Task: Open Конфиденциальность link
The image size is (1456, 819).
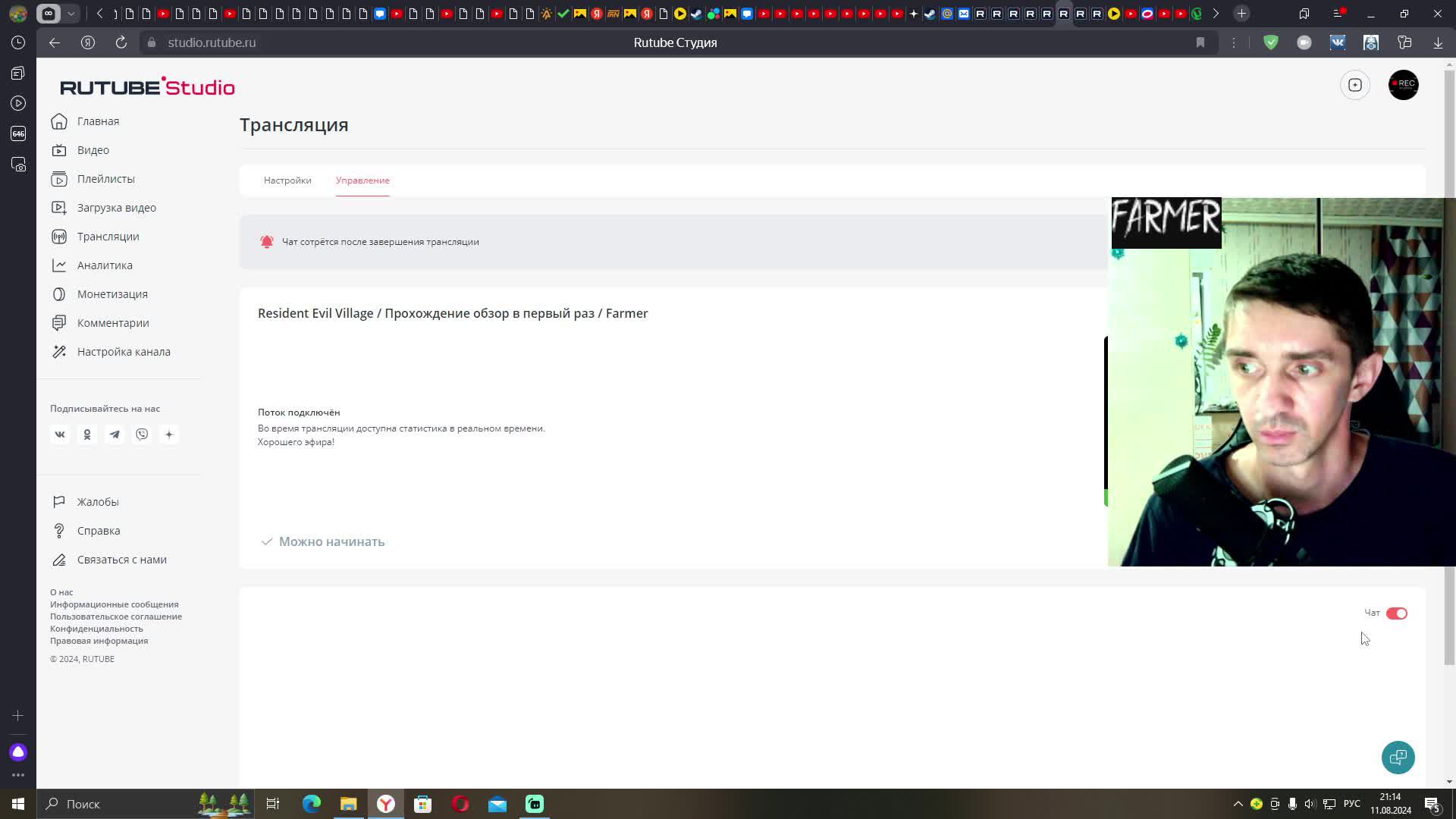Action: [96, 629]
